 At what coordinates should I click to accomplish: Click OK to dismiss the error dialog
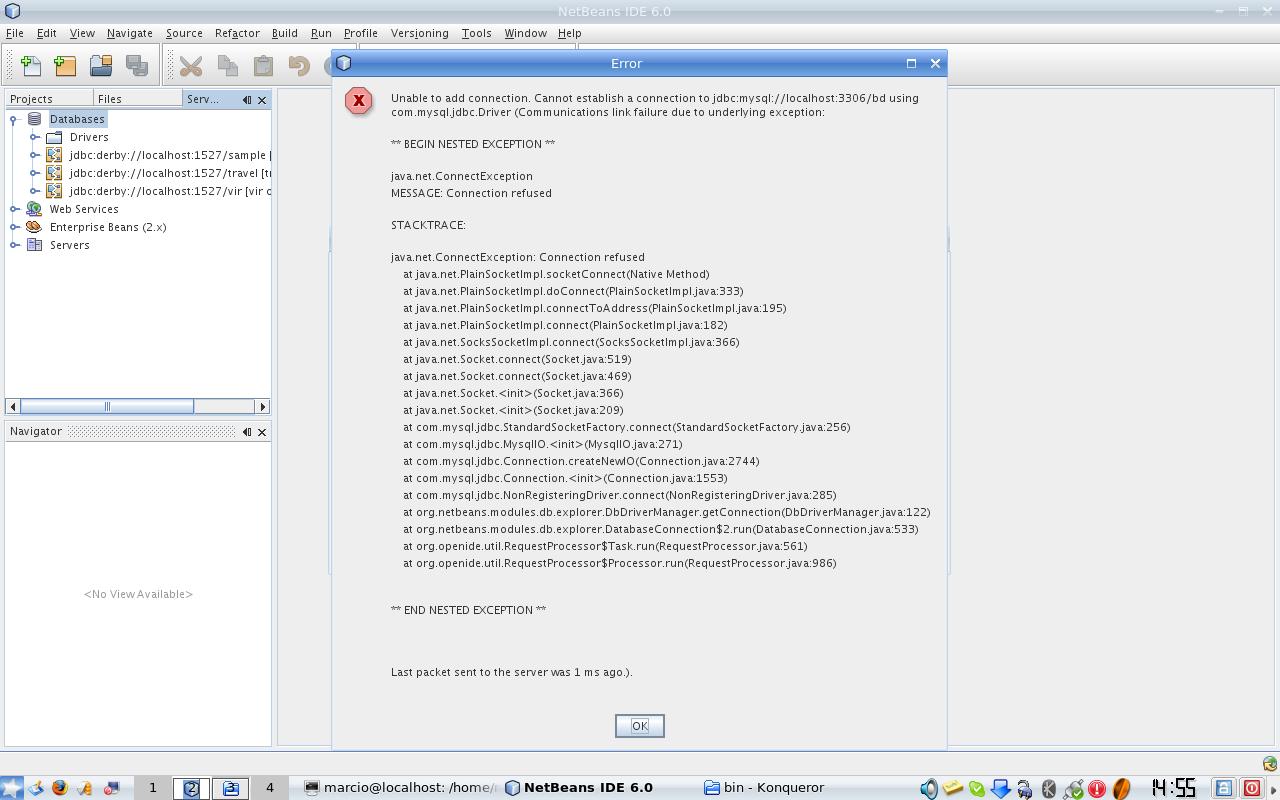640,726
